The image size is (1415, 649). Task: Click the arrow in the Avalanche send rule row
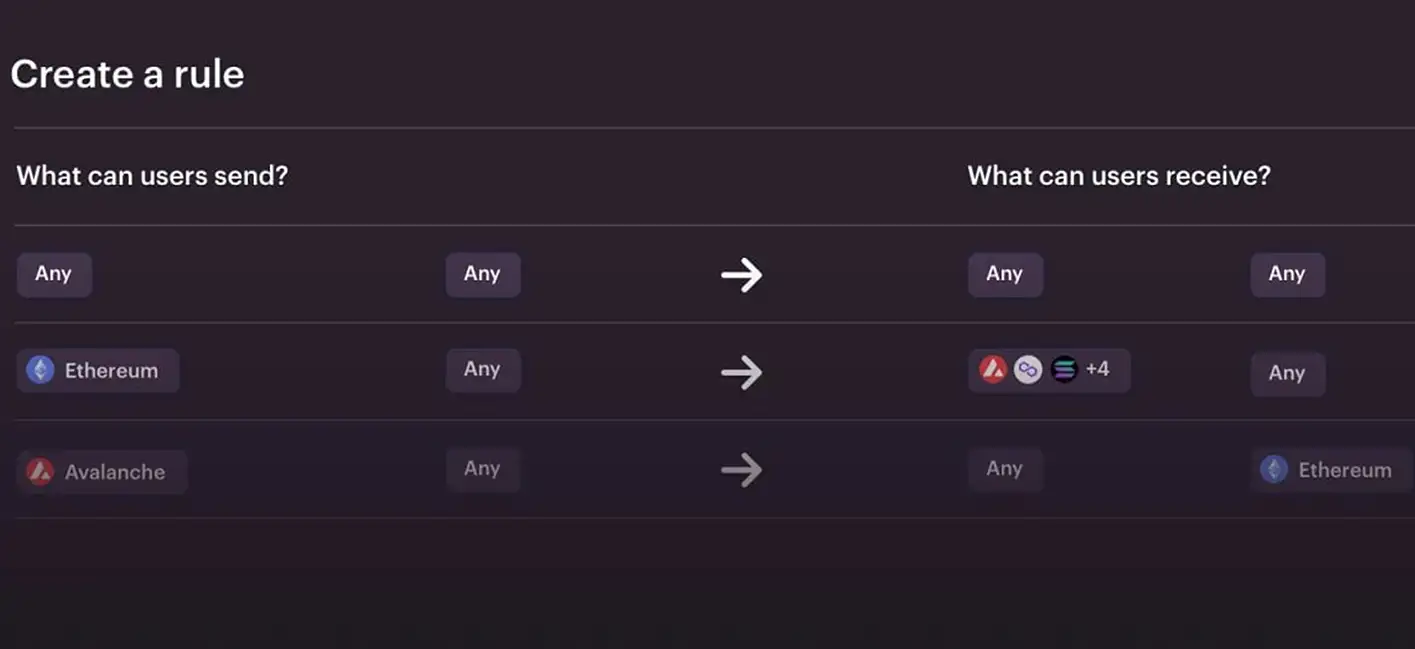point(742,470)
